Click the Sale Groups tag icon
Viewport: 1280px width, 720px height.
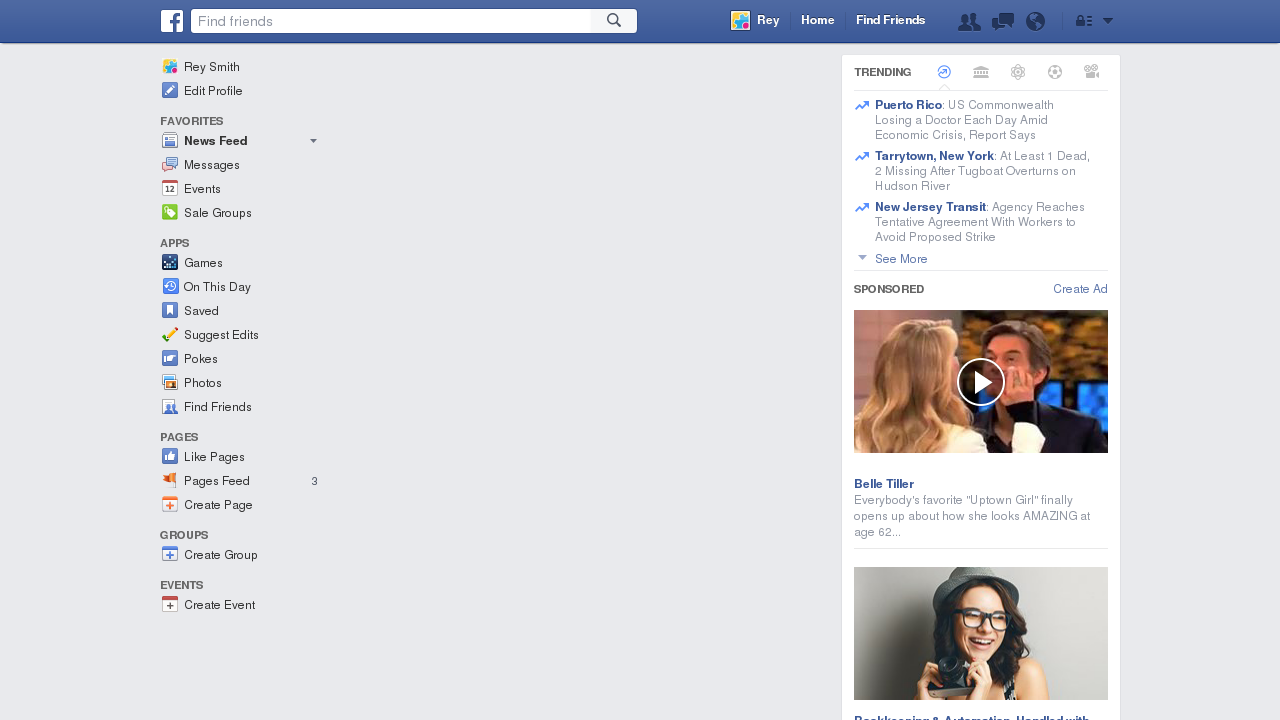pyautogui.click(x=170, y=213)
